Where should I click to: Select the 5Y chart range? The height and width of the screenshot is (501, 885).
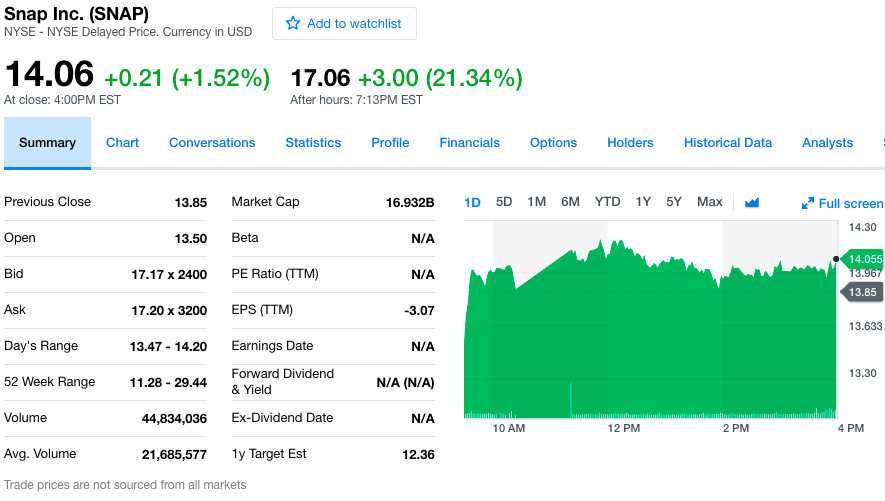click(x=674, y=201)
